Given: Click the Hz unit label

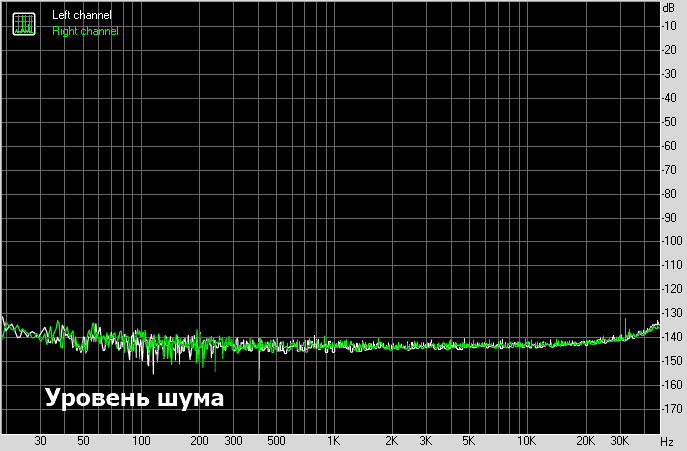Looking at the screenshot, I should 667,441.
